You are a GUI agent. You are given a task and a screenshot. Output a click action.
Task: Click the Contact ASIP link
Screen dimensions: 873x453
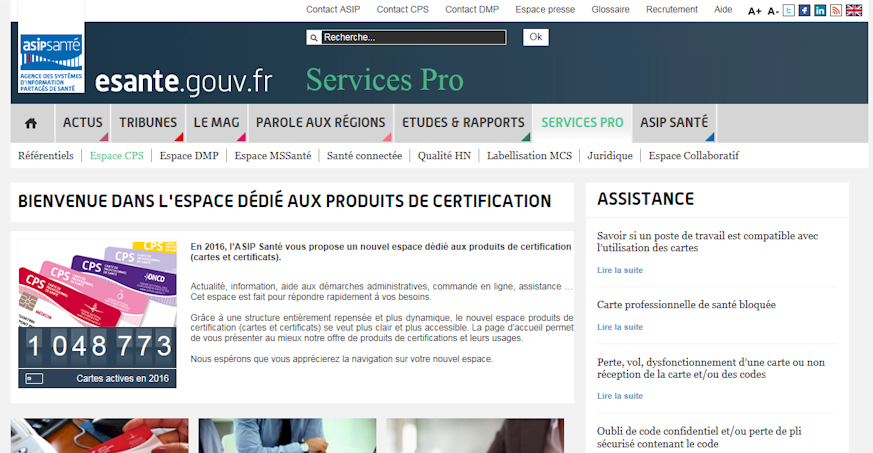point(333,10)
